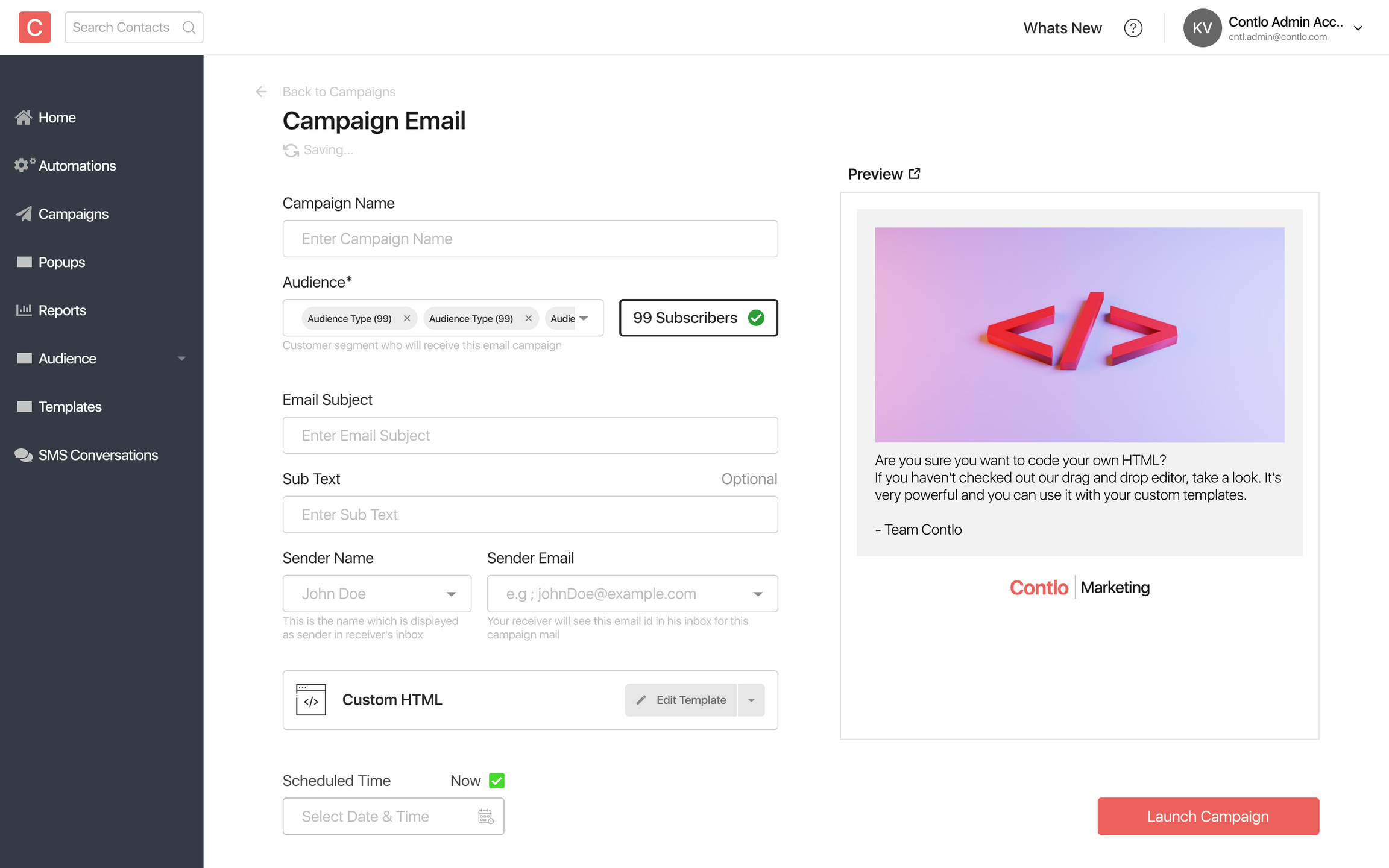Click the Edit Template button
Screen dimensions: 1389x868
(x=681, y=700)
